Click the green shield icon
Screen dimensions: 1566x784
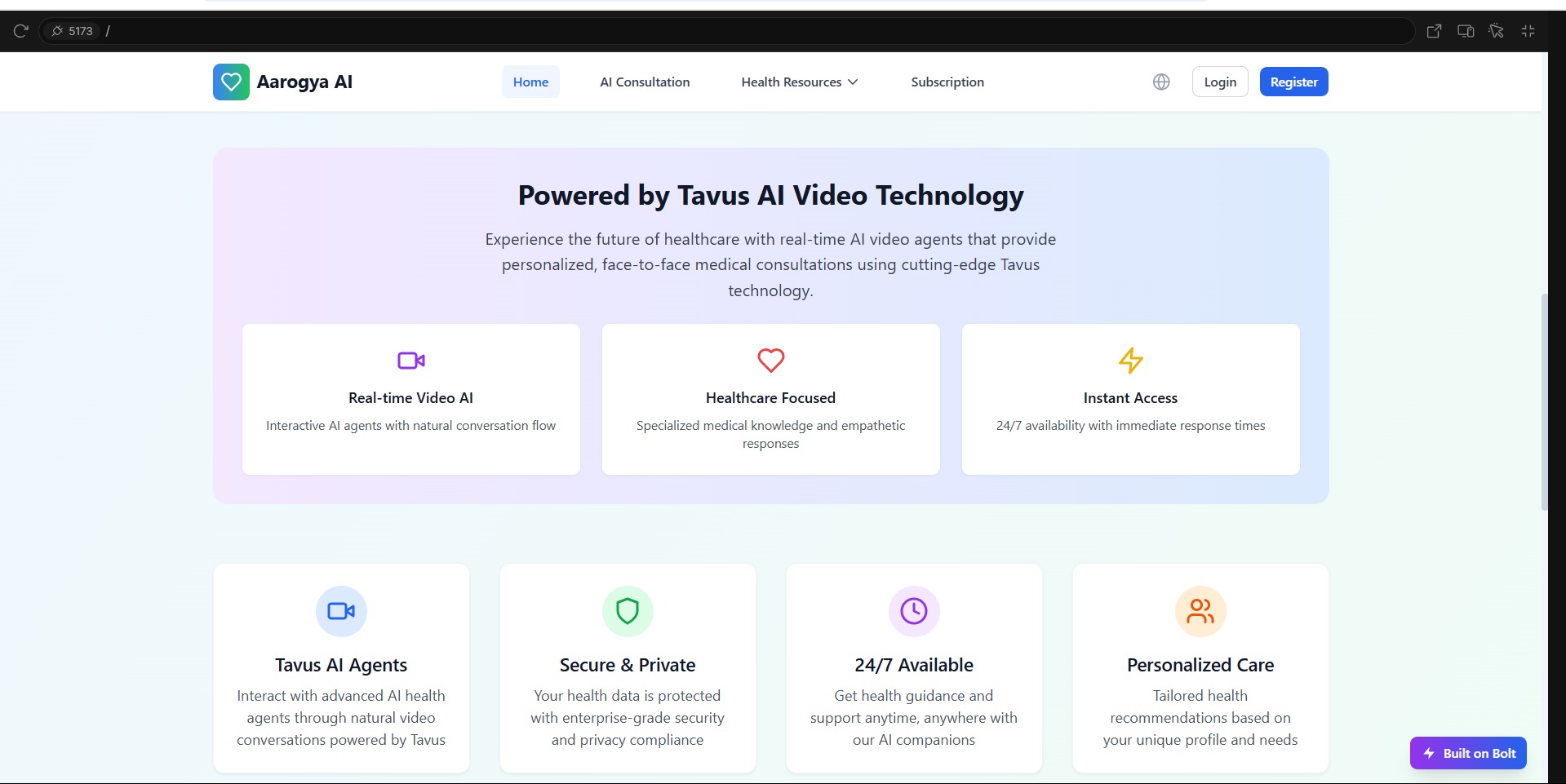coord(628,611)
